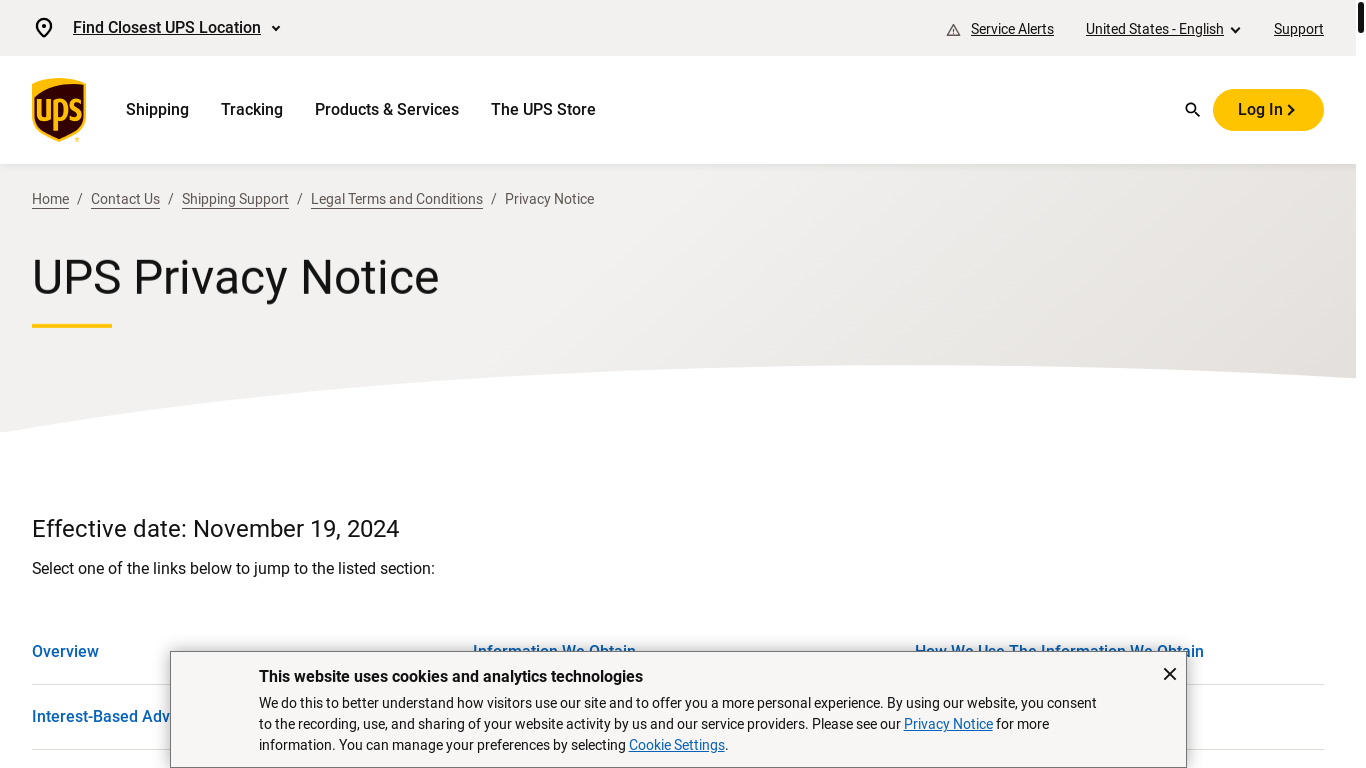Jump to How We Use The Information section
Viewport: 1366px width, 768px height.
[1059, 646]
